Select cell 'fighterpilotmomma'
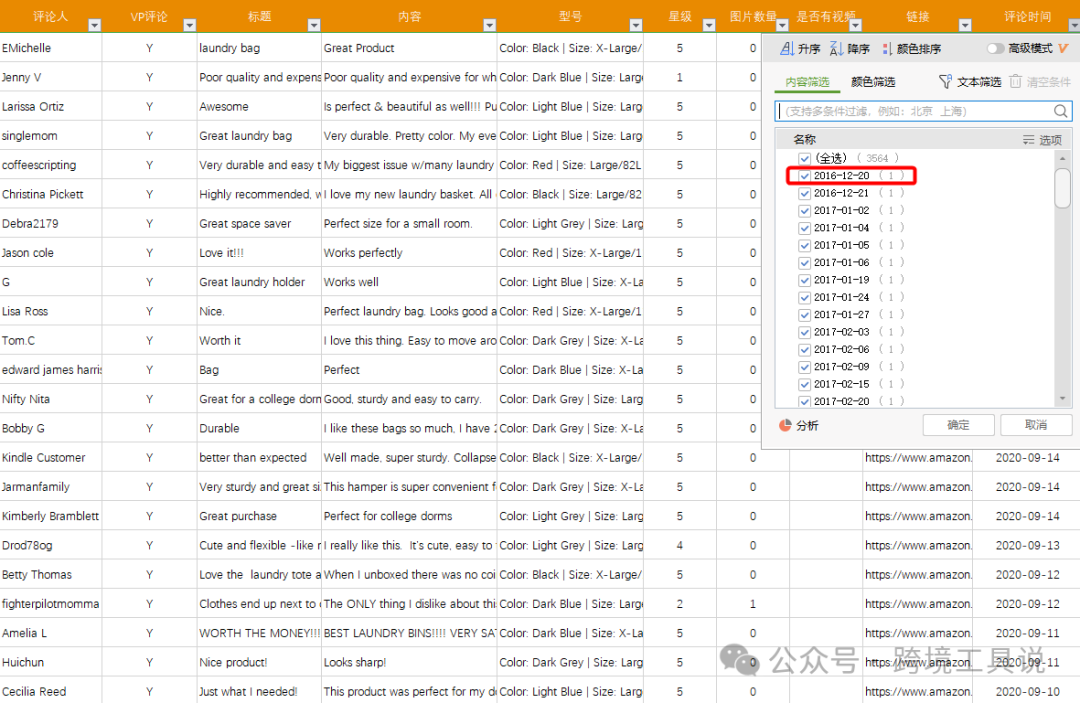The width and height of the screenshot is (1080, 703). pos(51,604)
